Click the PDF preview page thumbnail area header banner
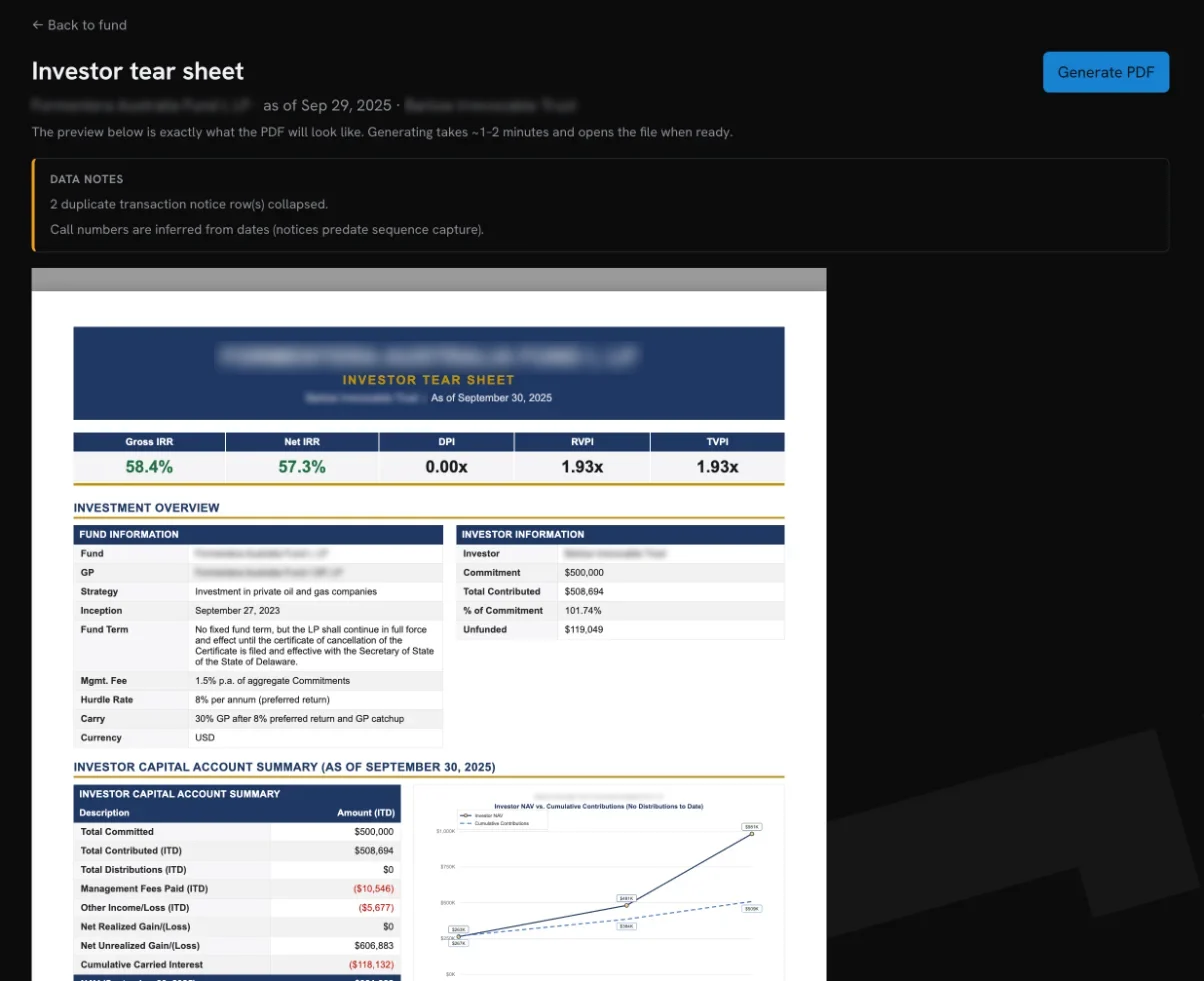1204x981 pixels. 428,373
